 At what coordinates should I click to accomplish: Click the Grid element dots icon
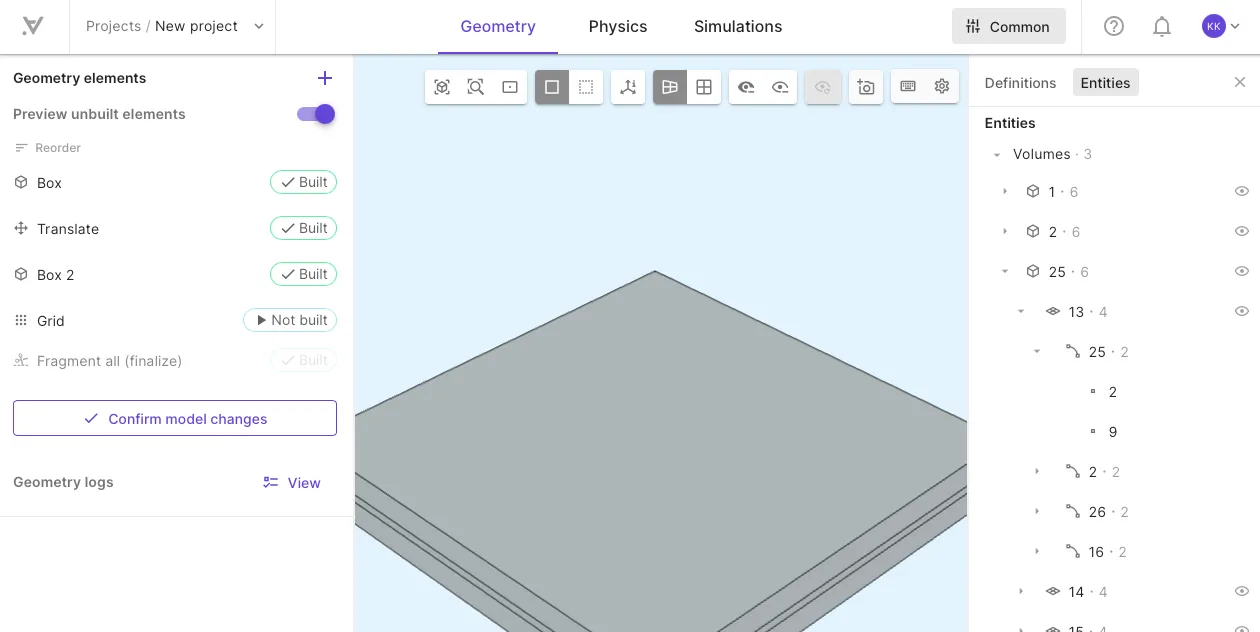(21, 321)
